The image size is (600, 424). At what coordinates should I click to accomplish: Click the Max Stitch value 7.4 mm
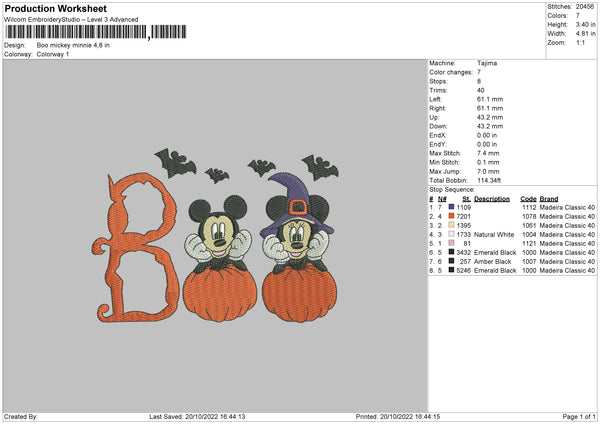point(488,153)
